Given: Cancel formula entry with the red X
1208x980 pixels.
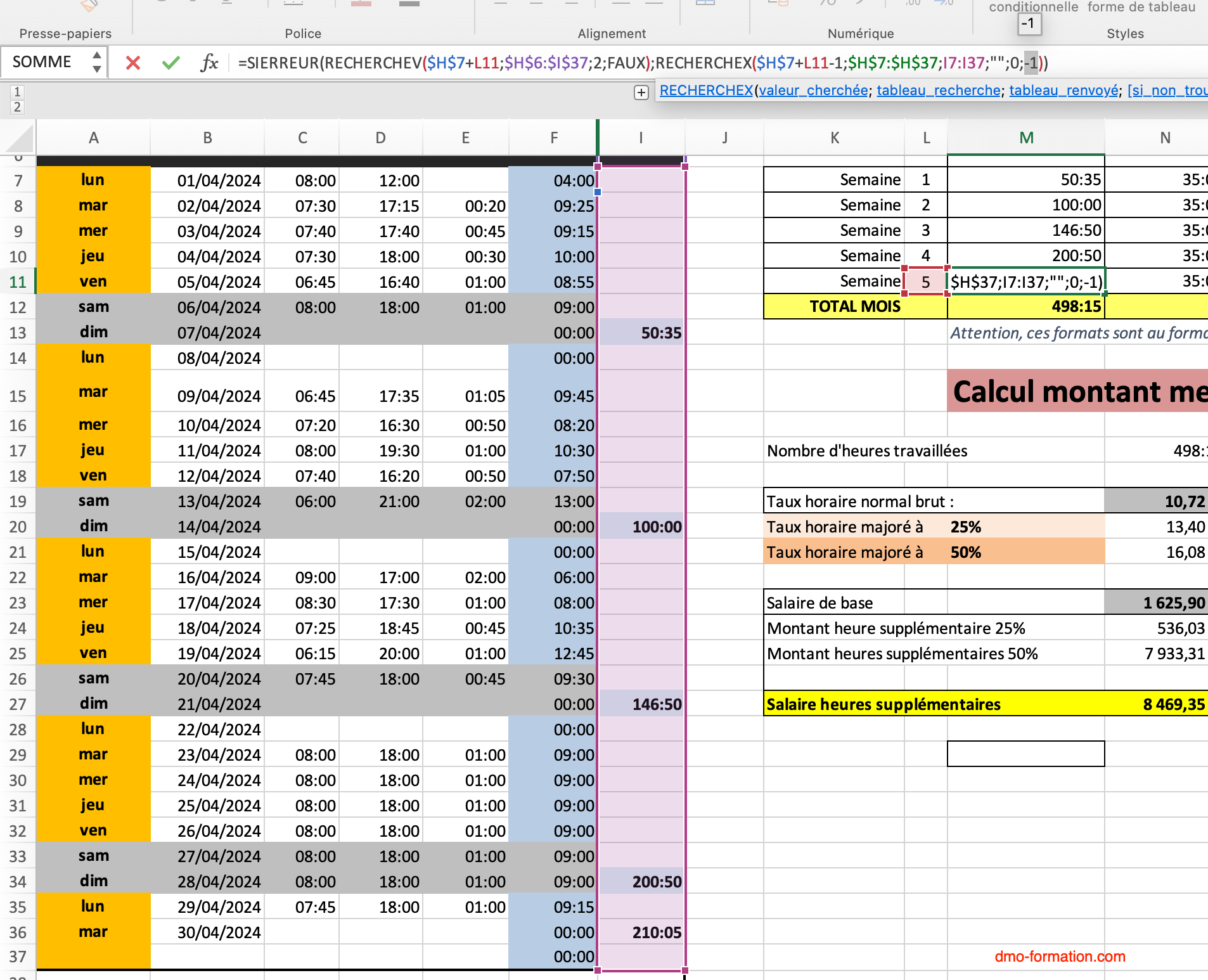Looking at the screenshot, I should [133, 63].
